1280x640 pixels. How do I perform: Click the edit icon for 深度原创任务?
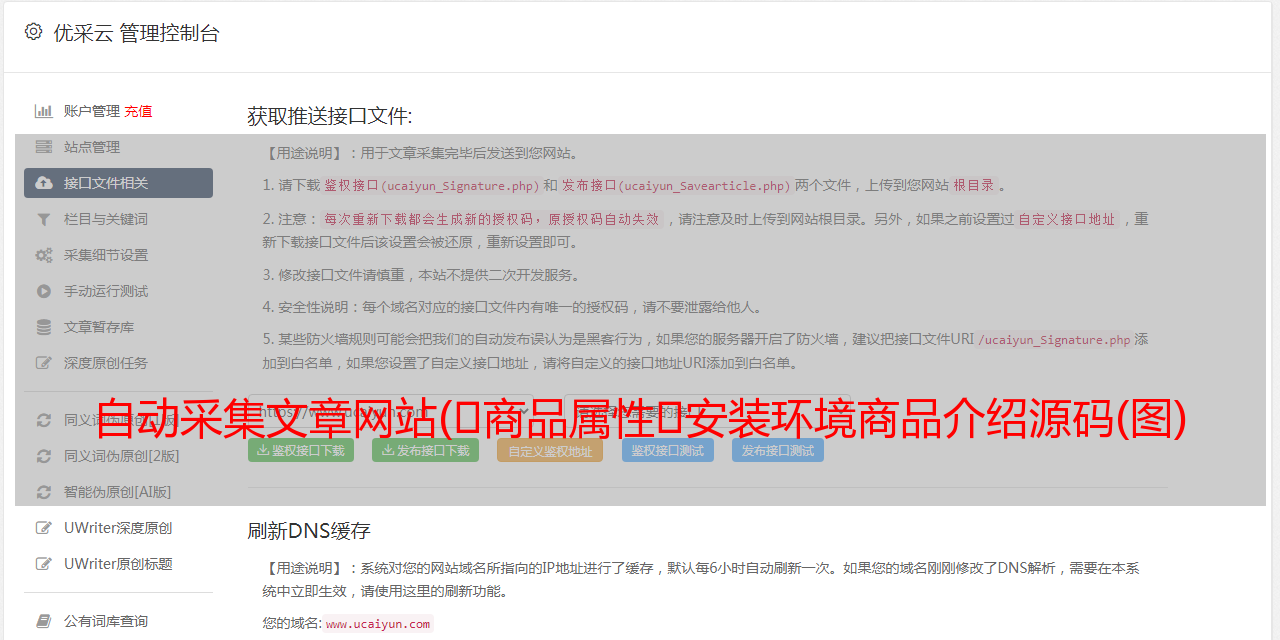point(43,363)
